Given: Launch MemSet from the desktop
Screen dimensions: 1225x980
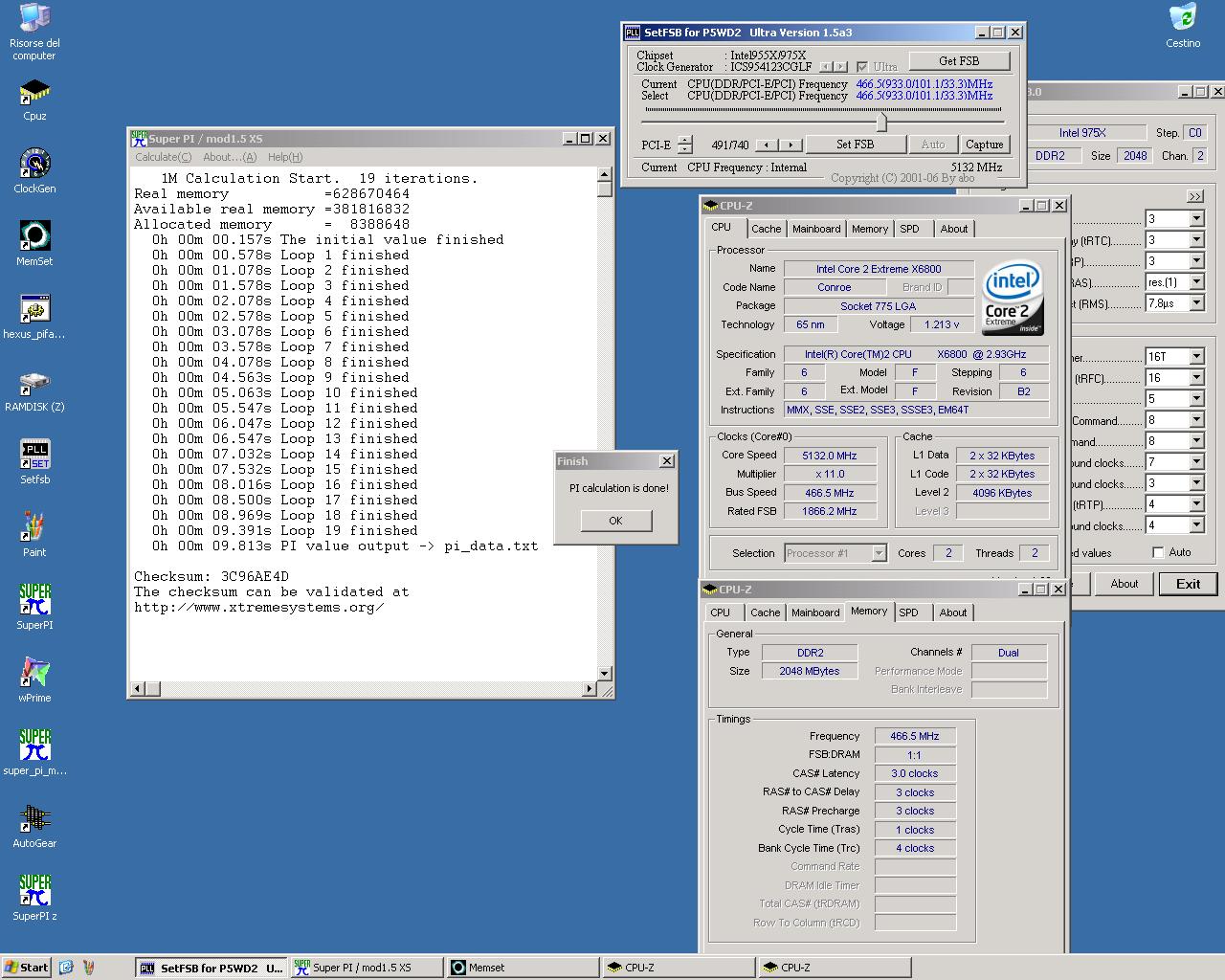Looking at the screenshot, I should tap(34, 244).
